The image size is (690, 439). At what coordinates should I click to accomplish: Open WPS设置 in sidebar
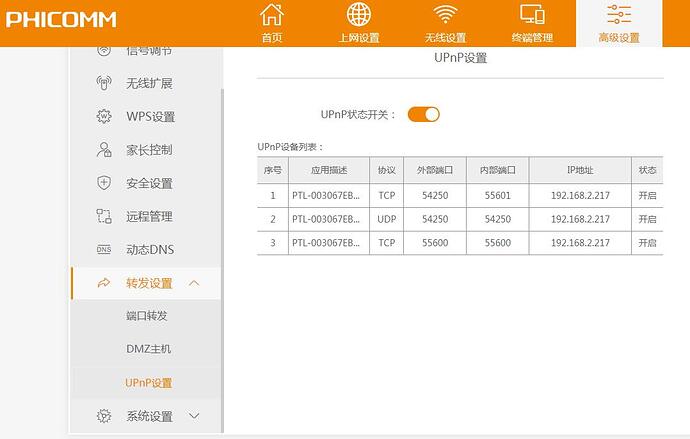pos(151,117)
